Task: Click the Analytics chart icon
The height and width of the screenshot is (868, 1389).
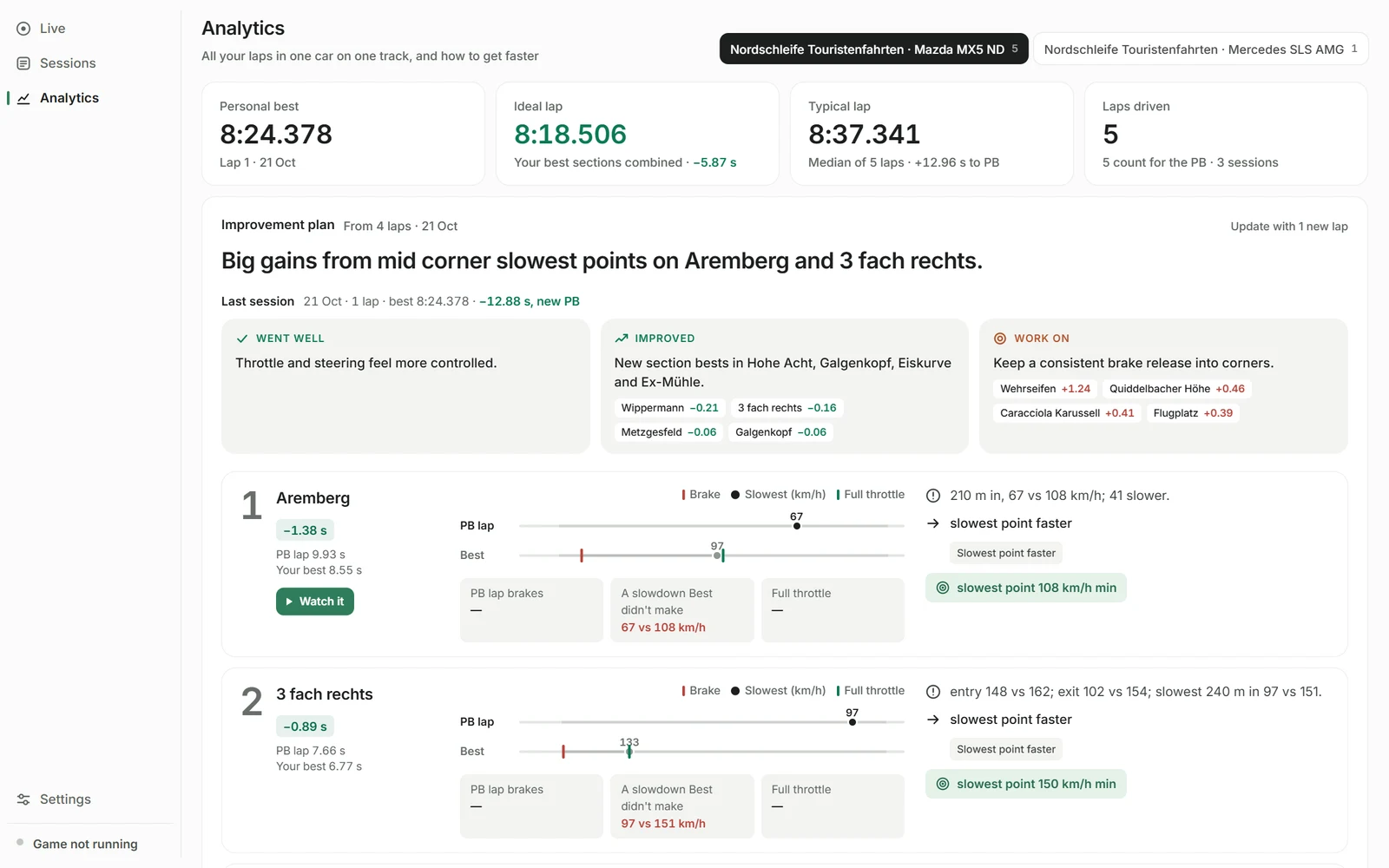Action: pyautogui.click(x=23, y=98)
